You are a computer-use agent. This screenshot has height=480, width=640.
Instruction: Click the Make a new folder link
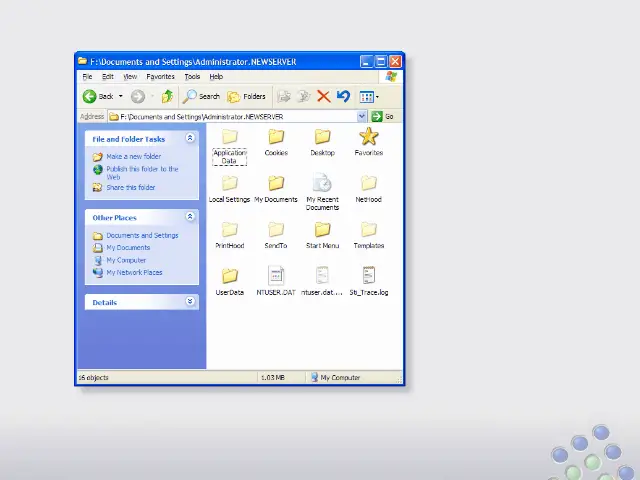click(x=133, y=157)
